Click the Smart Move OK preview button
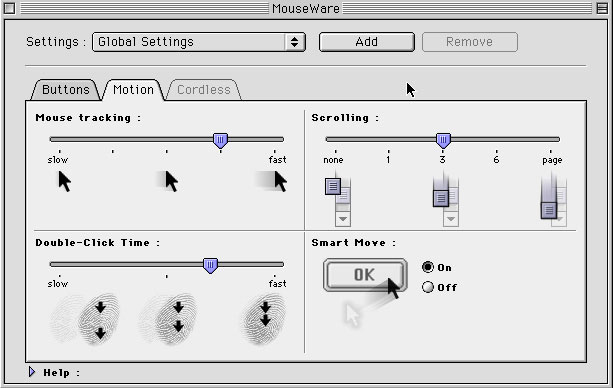The image size is (613, 388). 365,275
